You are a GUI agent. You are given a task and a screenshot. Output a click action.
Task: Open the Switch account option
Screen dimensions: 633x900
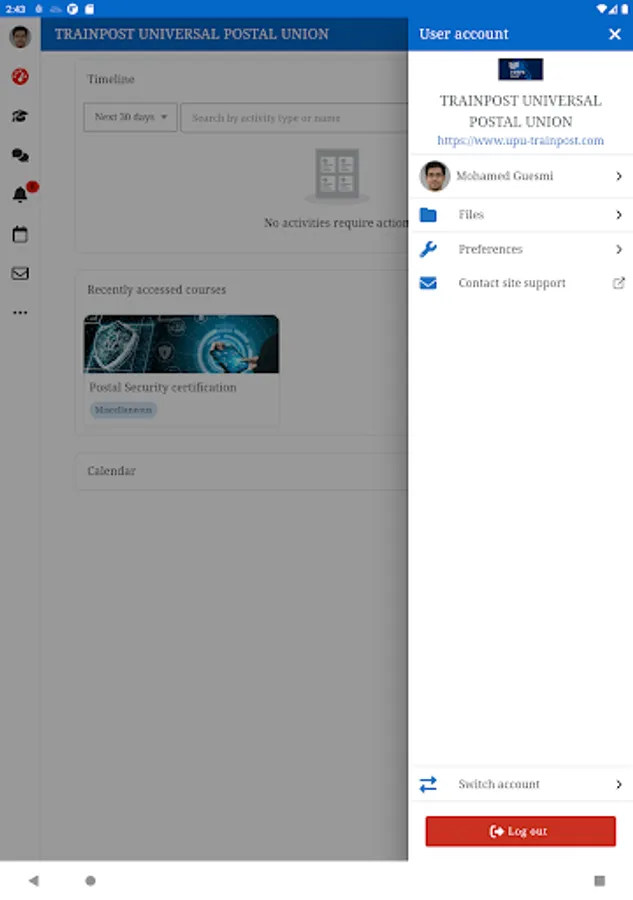[x=521, y=784]
